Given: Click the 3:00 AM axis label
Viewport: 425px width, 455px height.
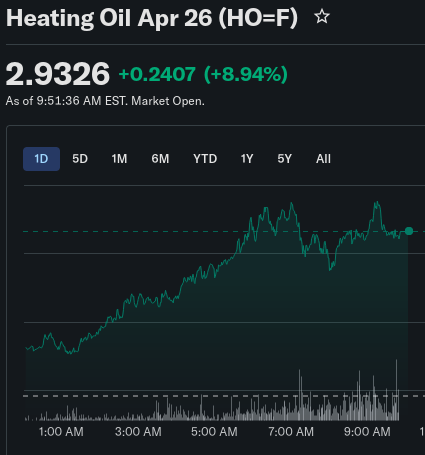Looking at the screenshot, I should (138, 432).
